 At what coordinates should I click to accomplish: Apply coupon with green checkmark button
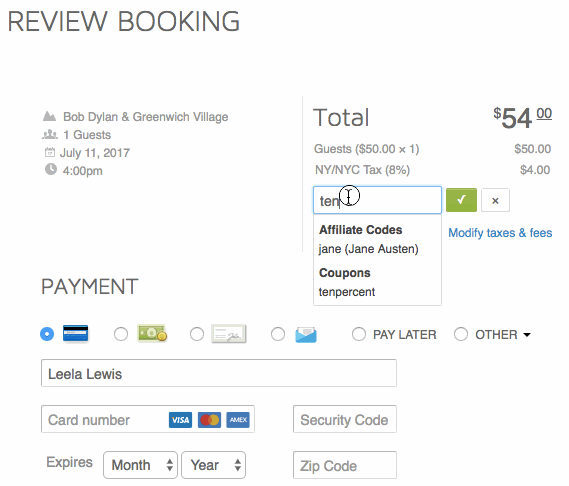pyautogui.click(x=461, y=200)
